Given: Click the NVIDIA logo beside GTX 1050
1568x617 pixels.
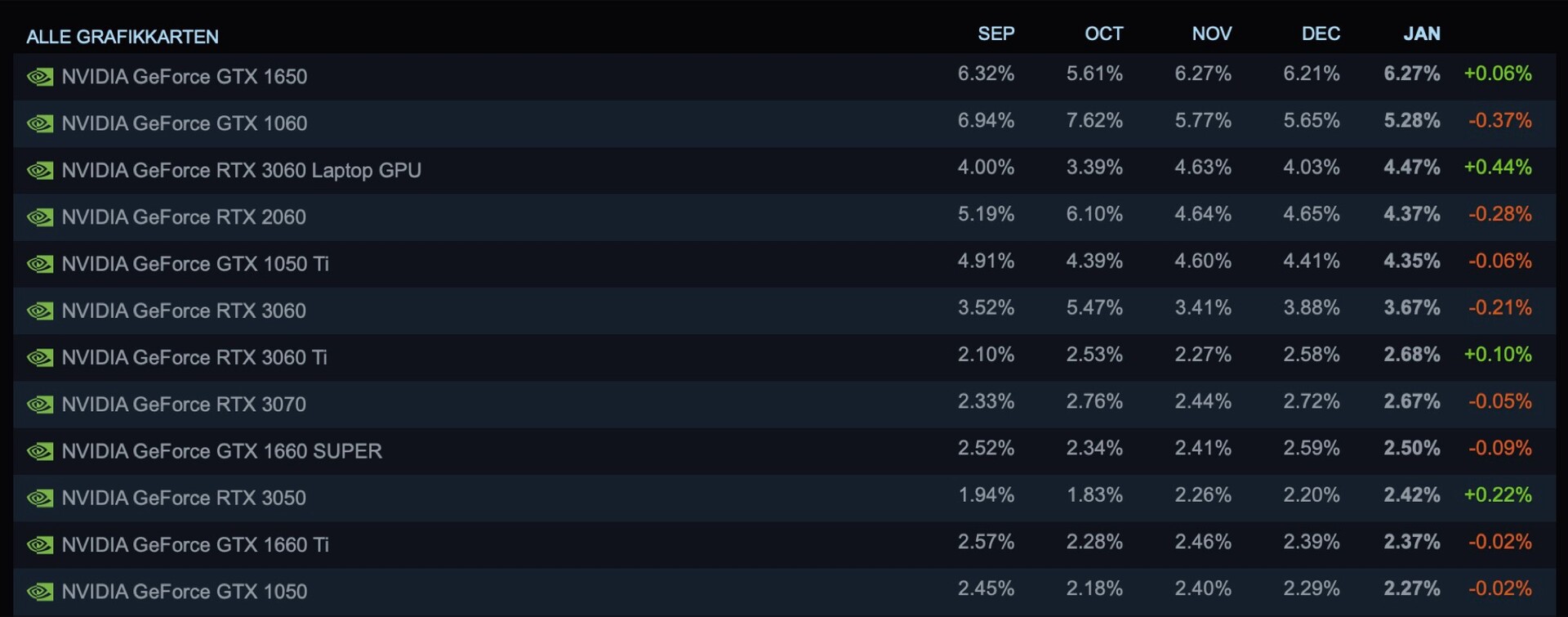Looking at the screenshot, I should (x=40, y=592).
